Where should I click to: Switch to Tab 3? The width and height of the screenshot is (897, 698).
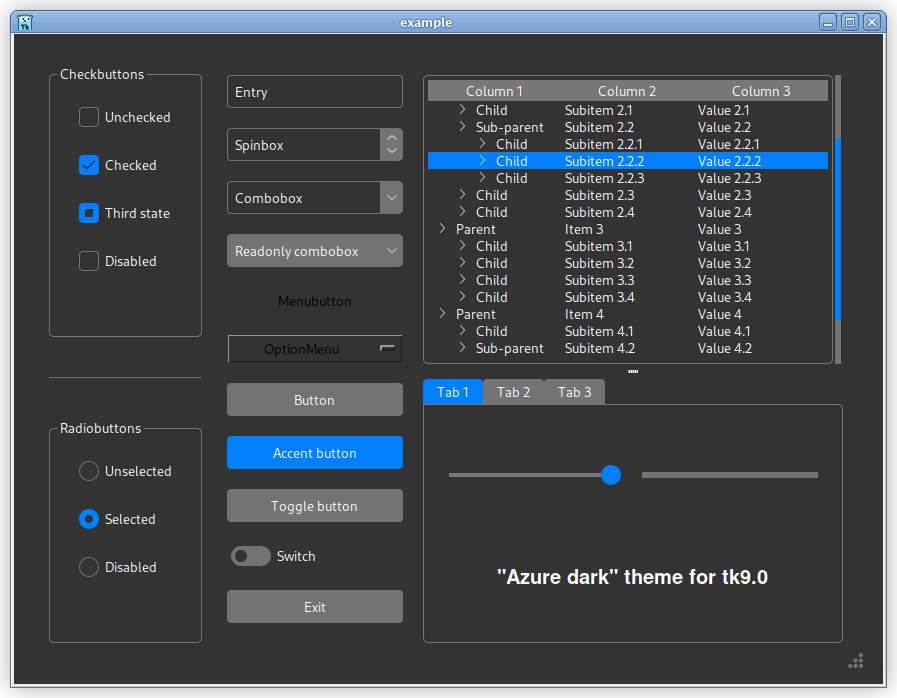pyautogui.click(x=574, y=392)
